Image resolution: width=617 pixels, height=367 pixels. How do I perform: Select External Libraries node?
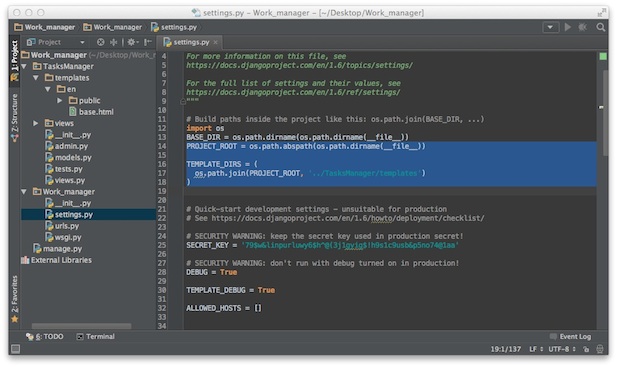56,260
